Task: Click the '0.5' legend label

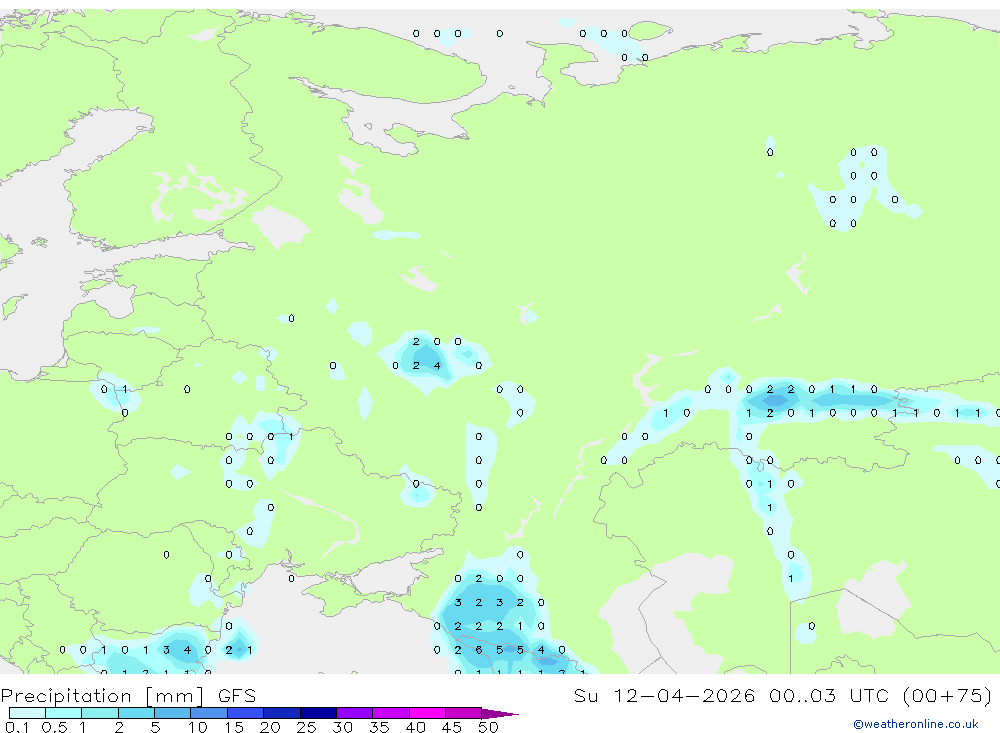Action: (54, 727)
